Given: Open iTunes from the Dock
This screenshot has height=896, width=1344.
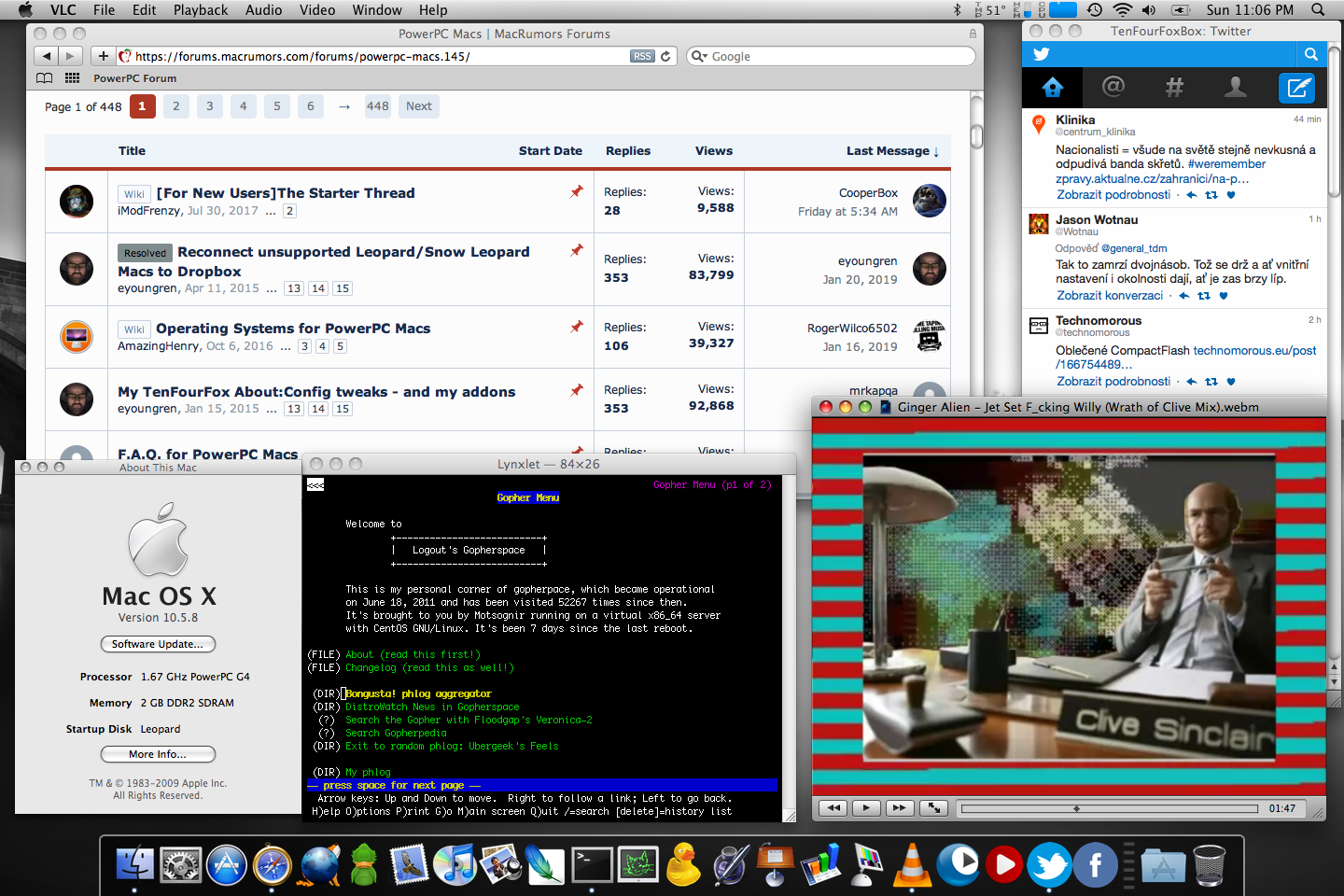Looking at the screenshot, I should (x=455, y=864).
